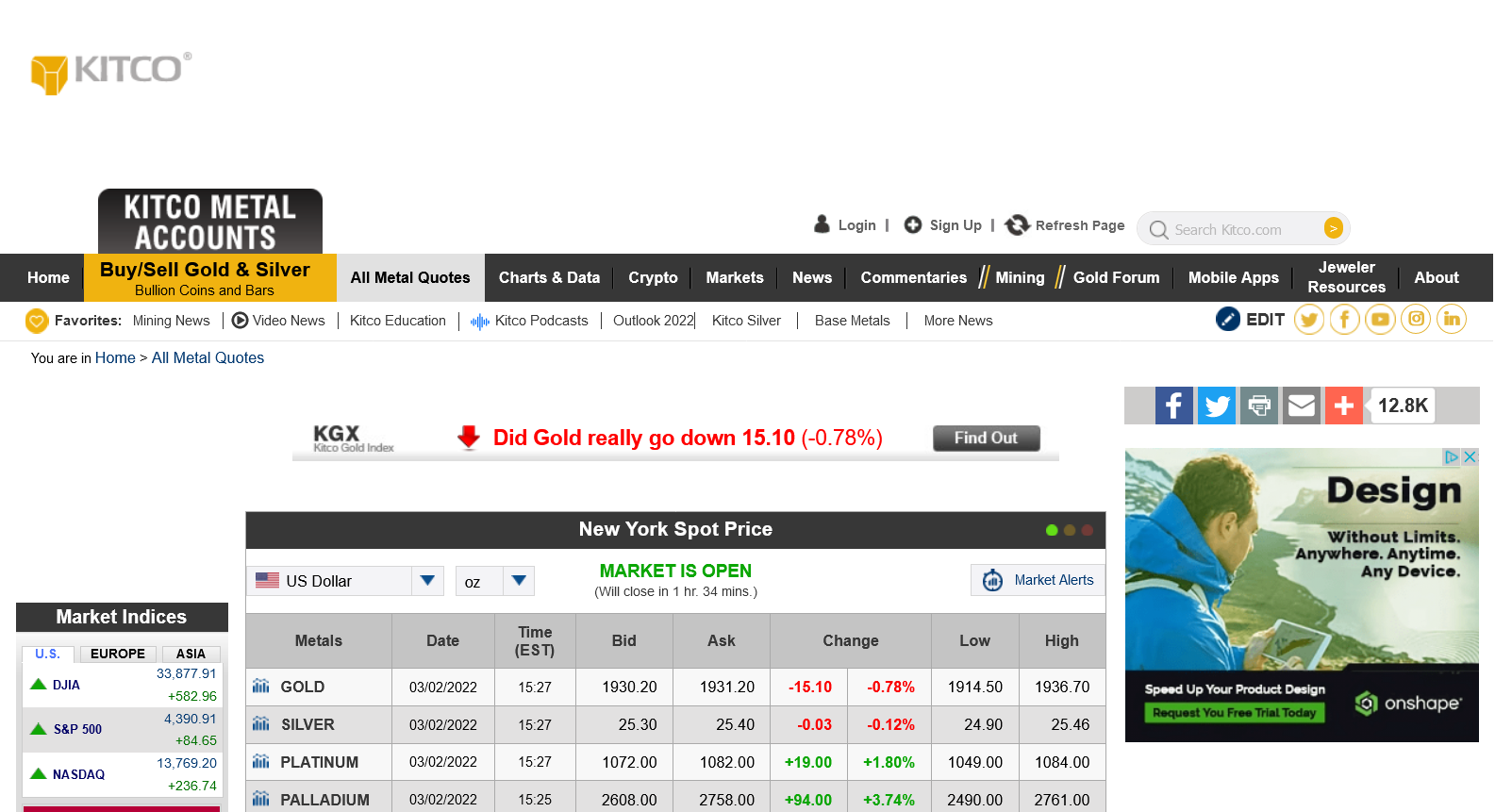Open the GOLD chart icon

(x=261, y=687)
